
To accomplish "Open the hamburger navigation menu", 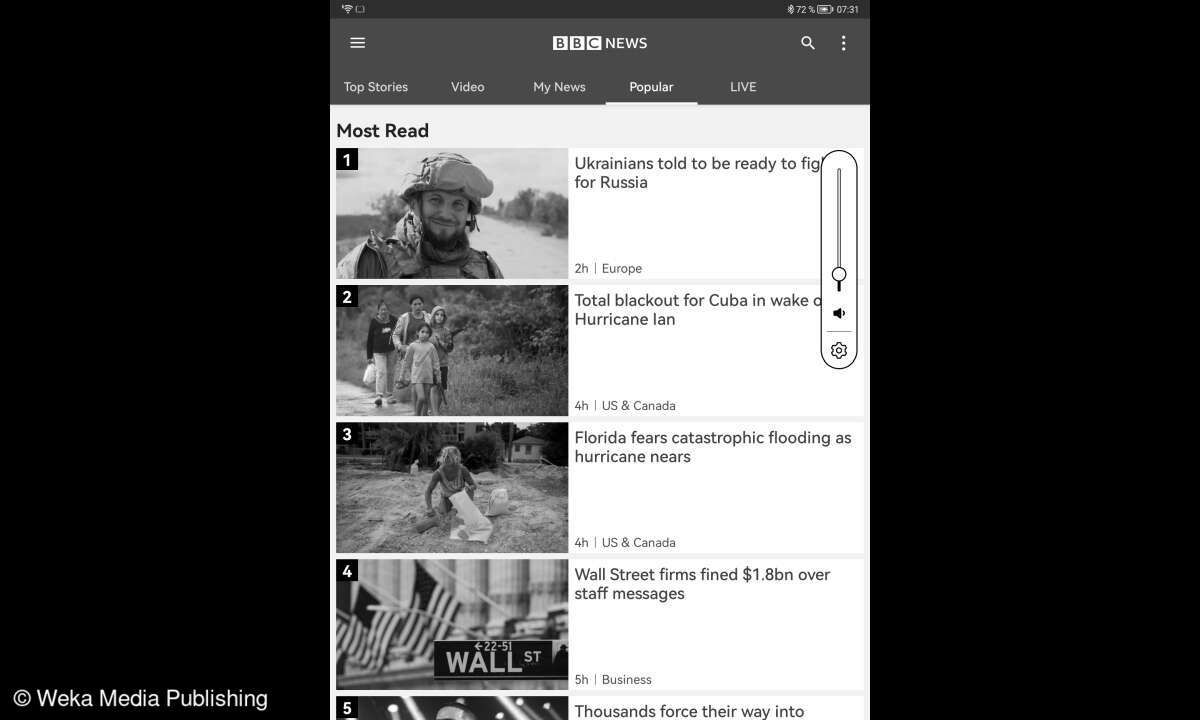I will point(357,43).
